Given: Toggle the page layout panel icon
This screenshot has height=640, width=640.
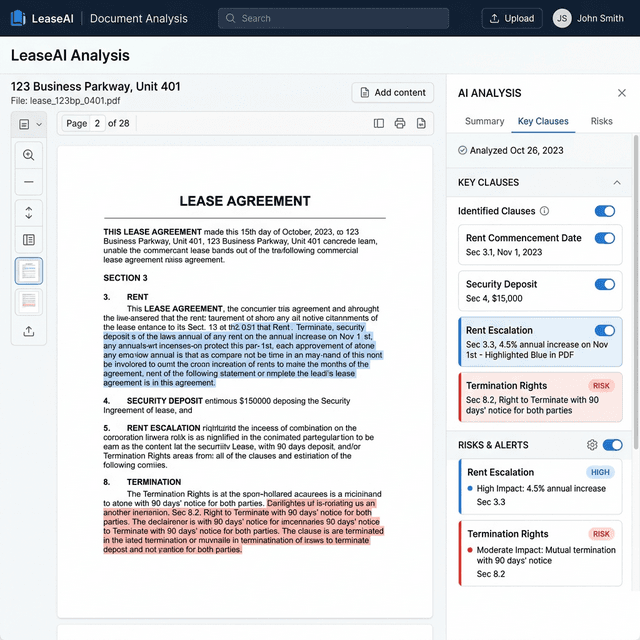Looking at the screenshot, I should tap(29, 240).
